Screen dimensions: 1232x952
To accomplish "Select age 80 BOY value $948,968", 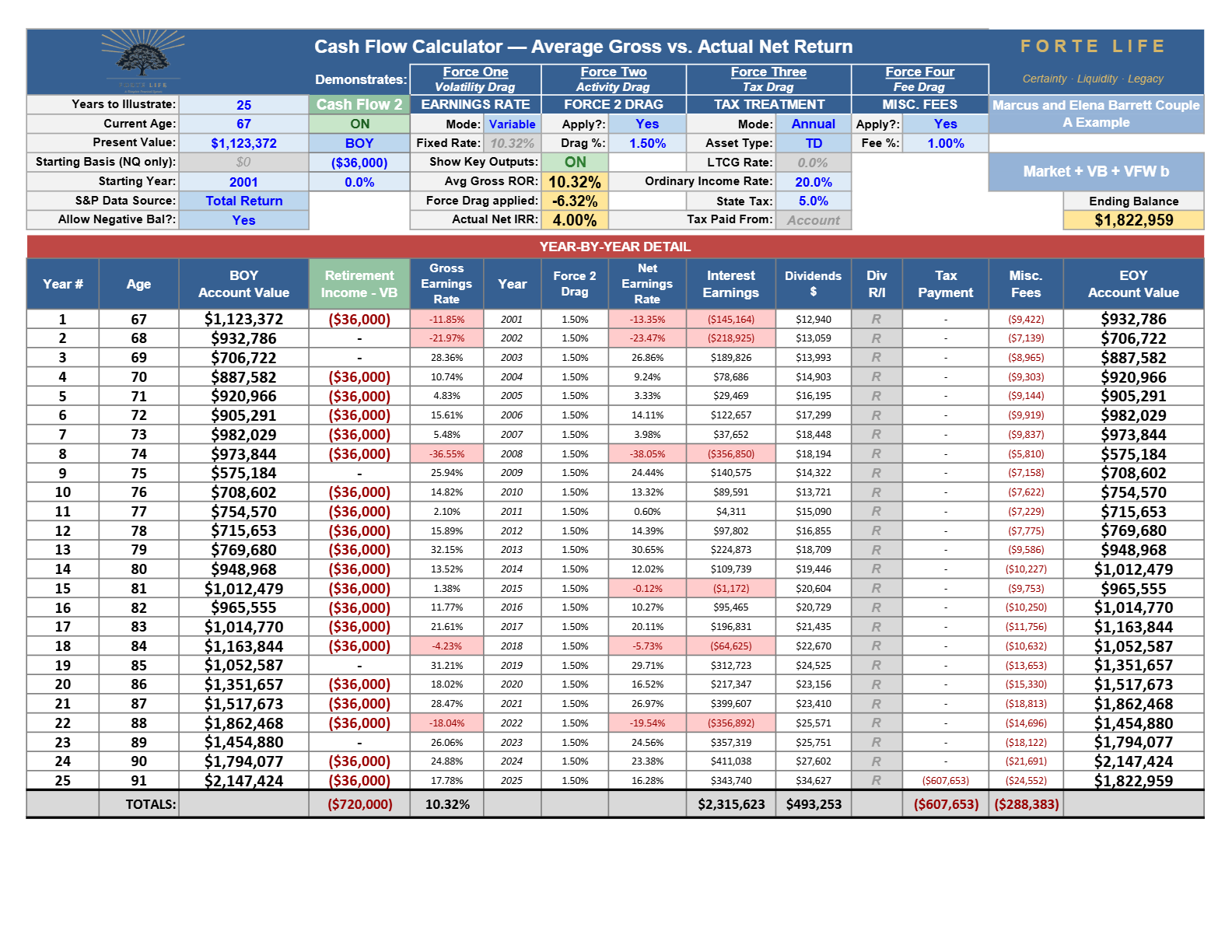I will click(243, 569).
